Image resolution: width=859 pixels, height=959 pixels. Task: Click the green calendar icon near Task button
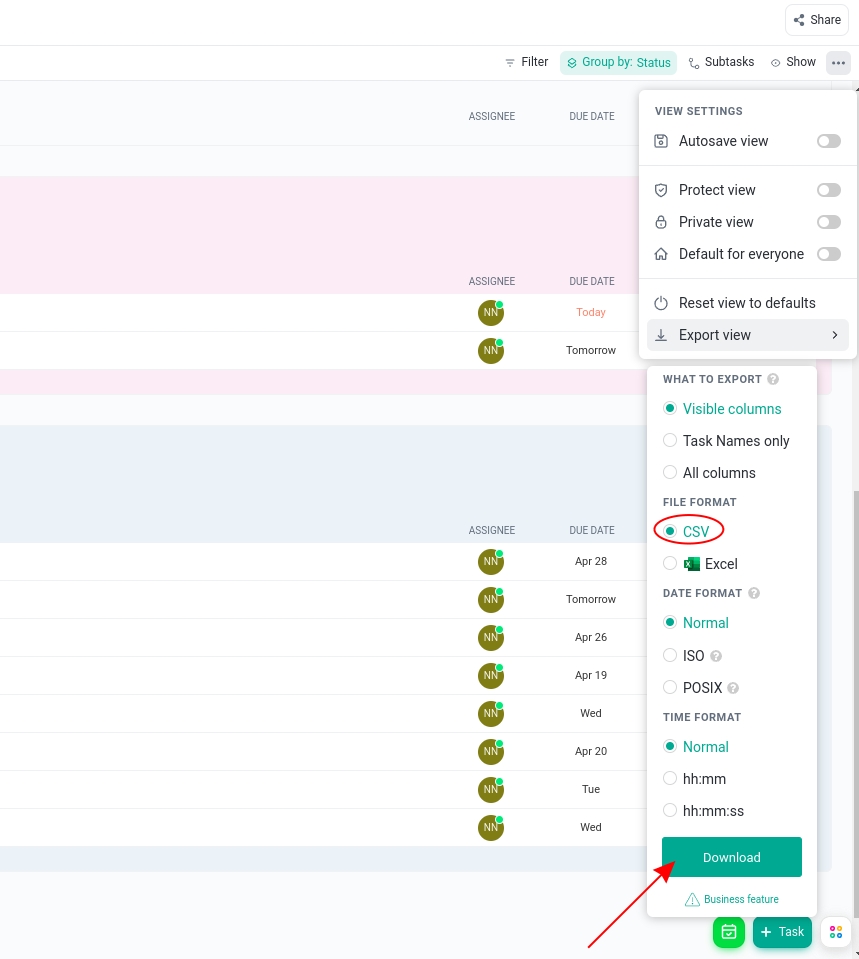click(728, 931)
